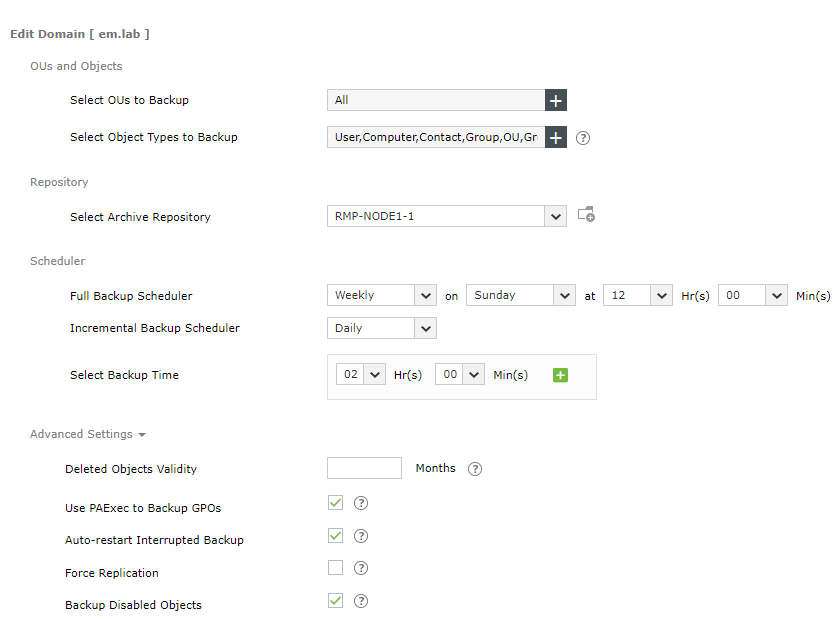Show help for Auto-restart Interrupted Backup
The width and height of the screenshot is (837, 619).
click(361, 536)
